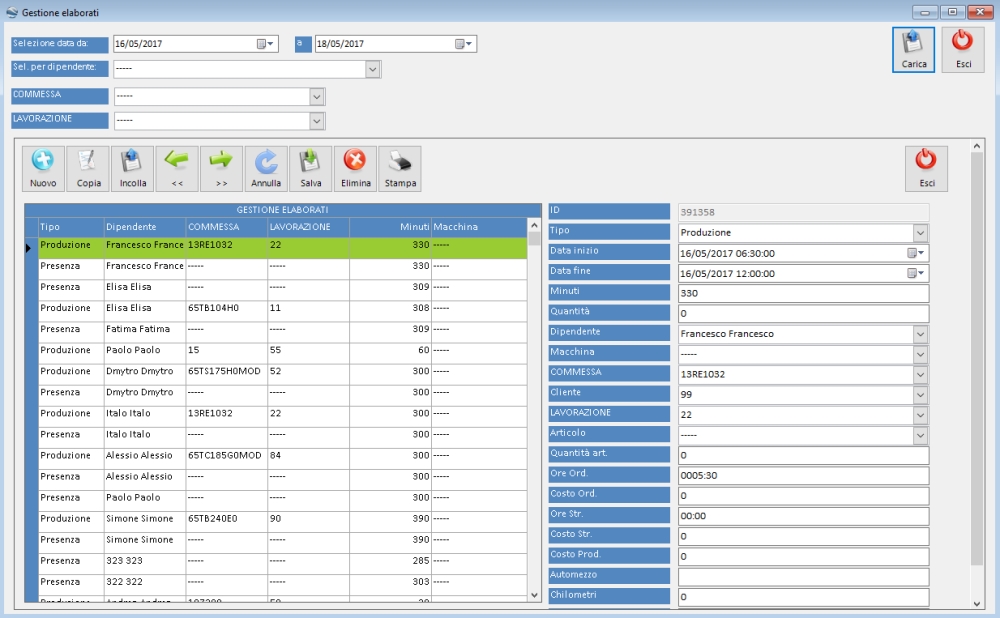This screenshot has width=1000, height=618.
Task: Click the empty Automezzo field
Action: [803, 577]
